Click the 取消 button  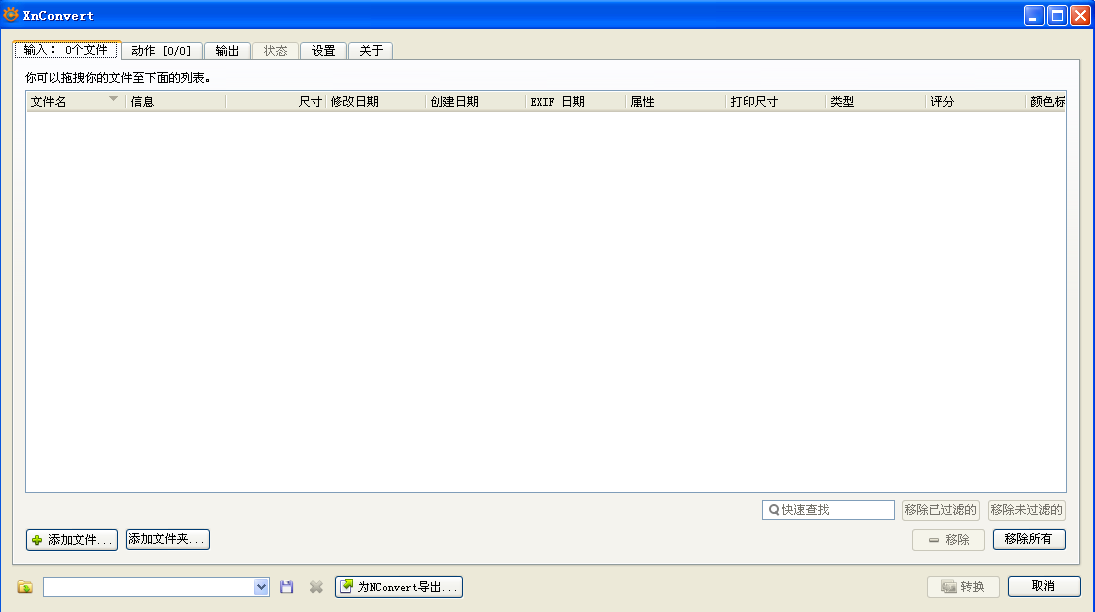1044,586
